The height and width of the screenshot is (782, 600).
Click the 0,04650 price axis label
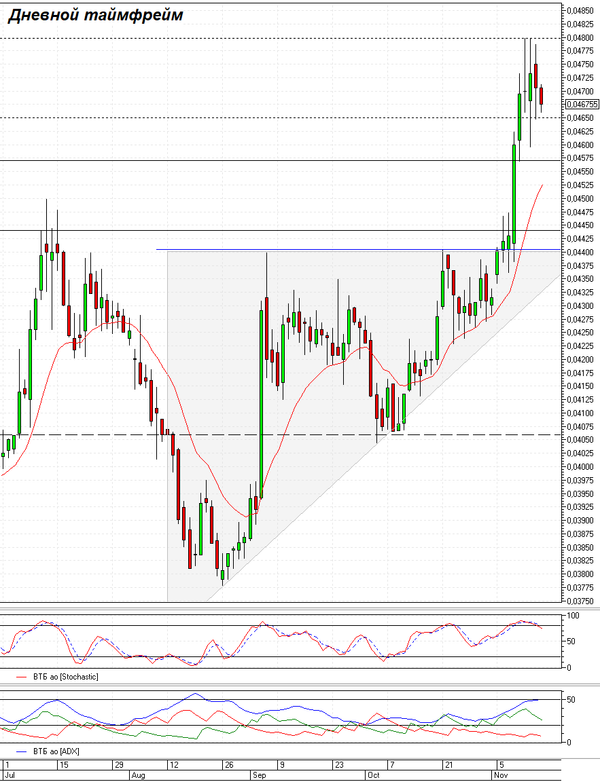click(x=580, y=118)
